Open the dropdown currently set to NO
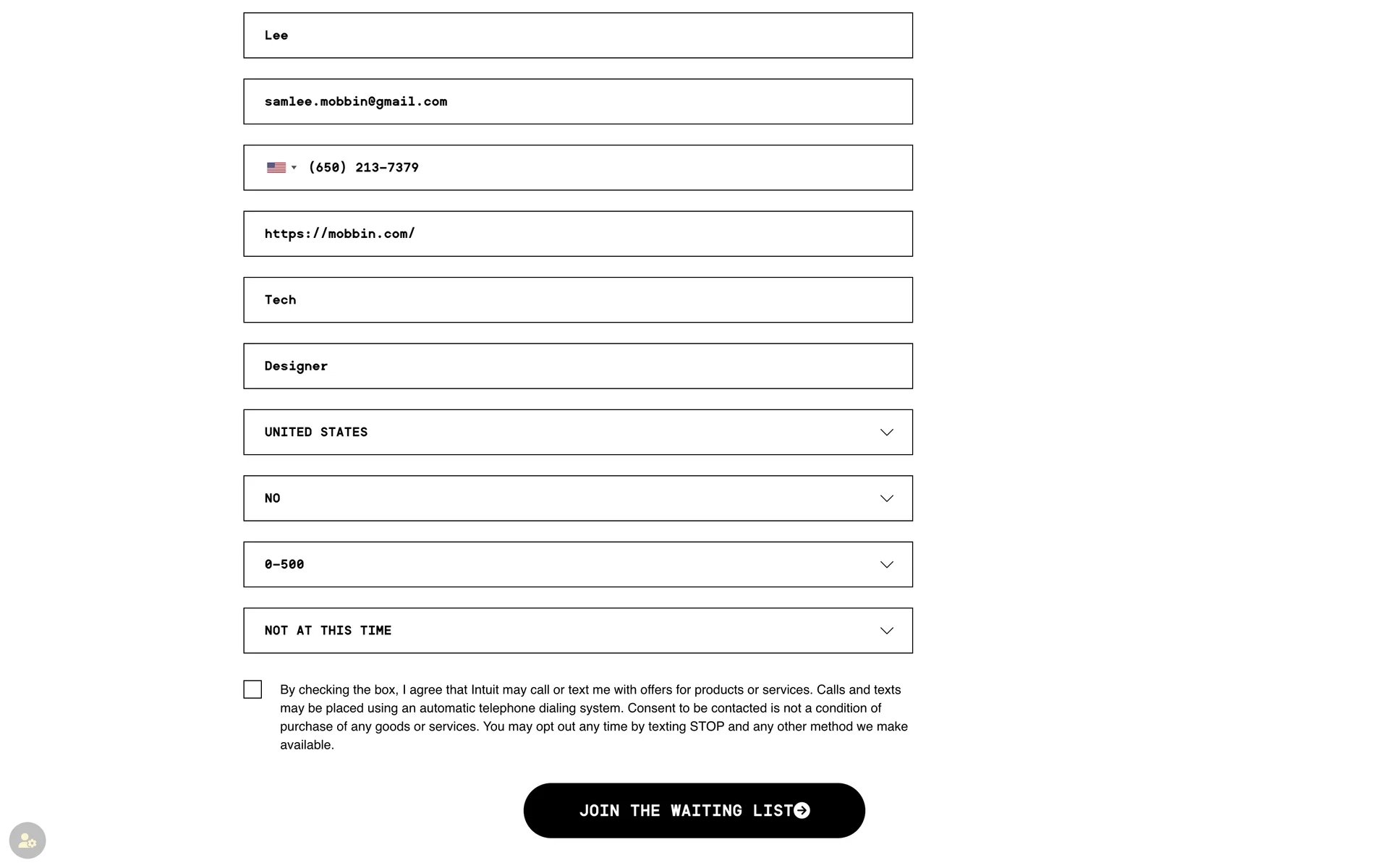The image size is (1389, 868). [564, 498]
